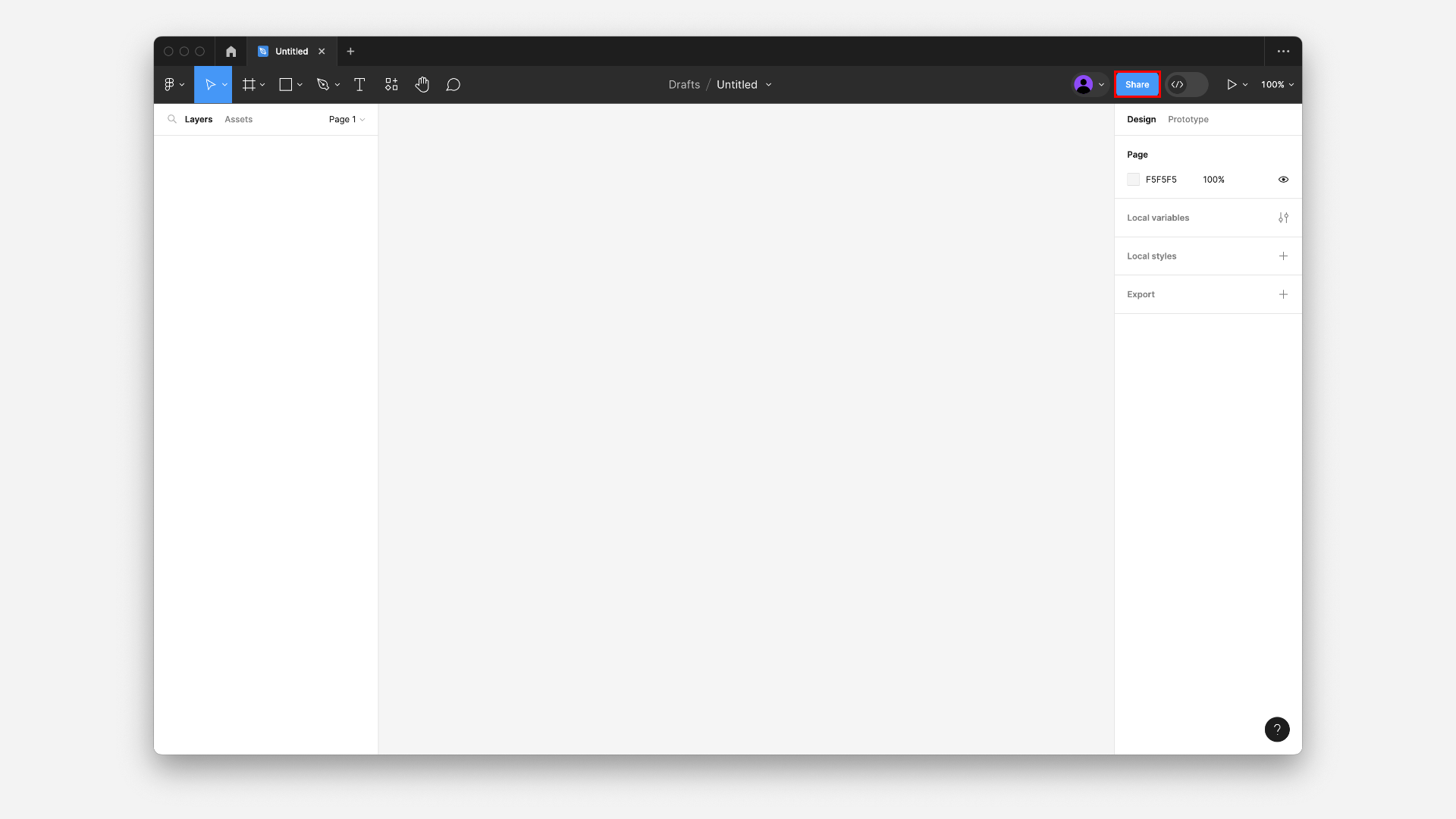Image resolution: width=1456 pixels, height=819 pixels.
Task: Select the Hand tool
Action: [x=422, y=85]
